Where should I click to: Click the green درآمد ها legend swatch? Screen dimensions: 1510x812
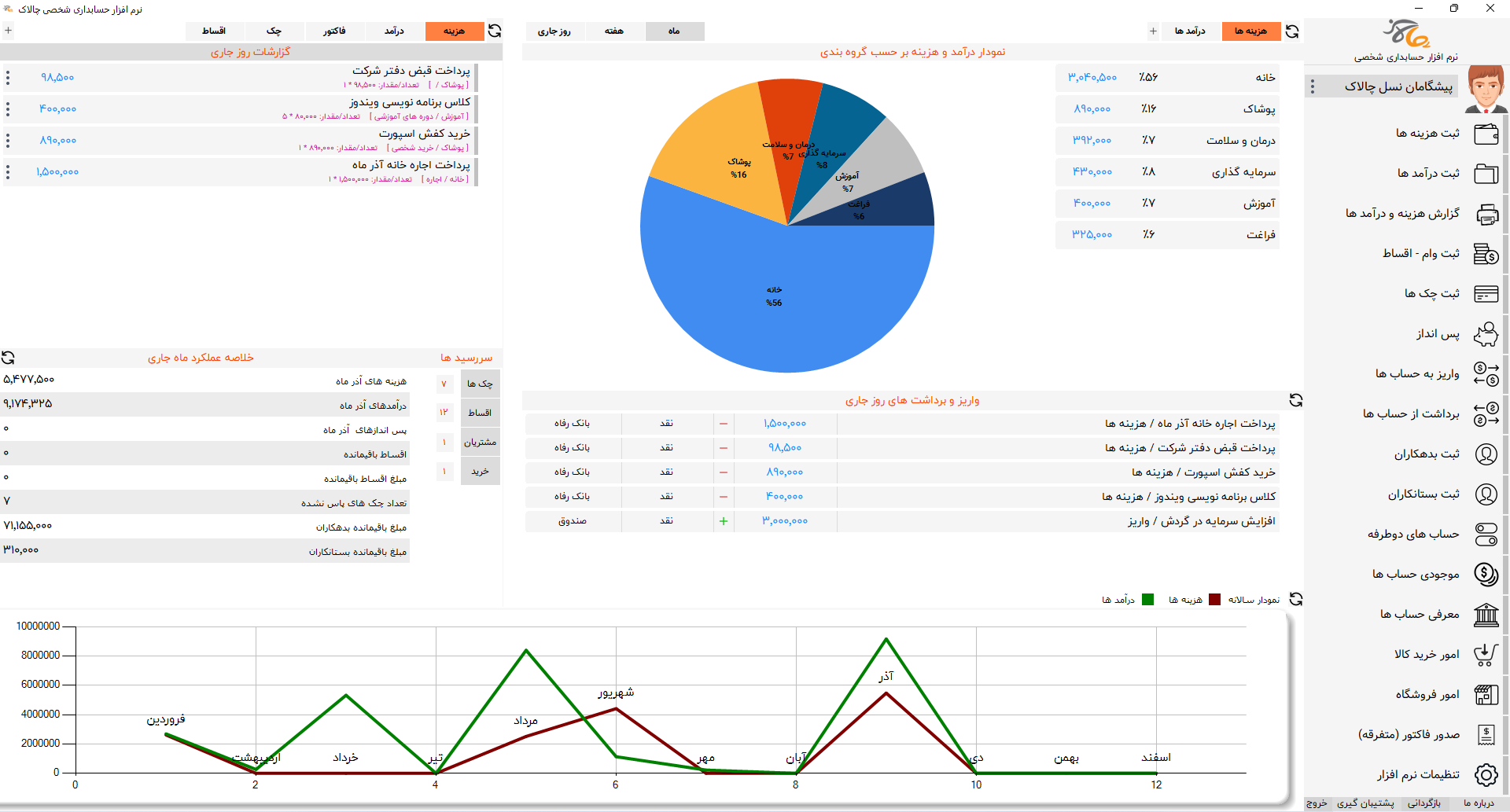[1147, 600]
